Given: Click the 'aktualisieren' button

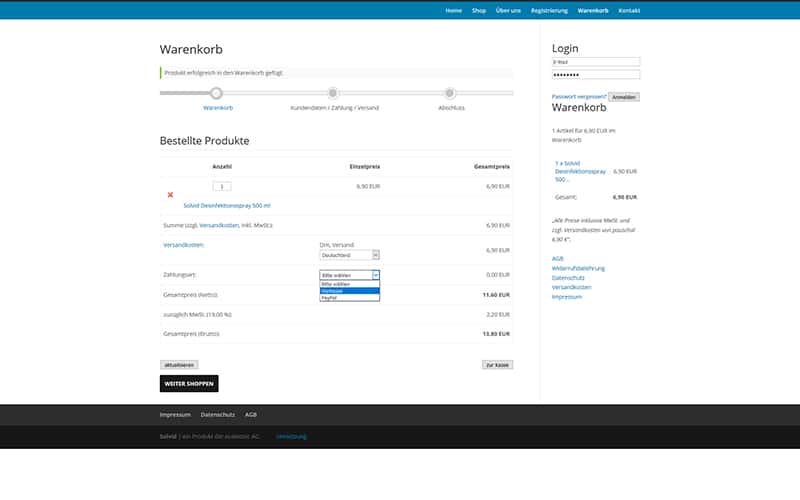Looking at the screenshot, I should point(179,365).
